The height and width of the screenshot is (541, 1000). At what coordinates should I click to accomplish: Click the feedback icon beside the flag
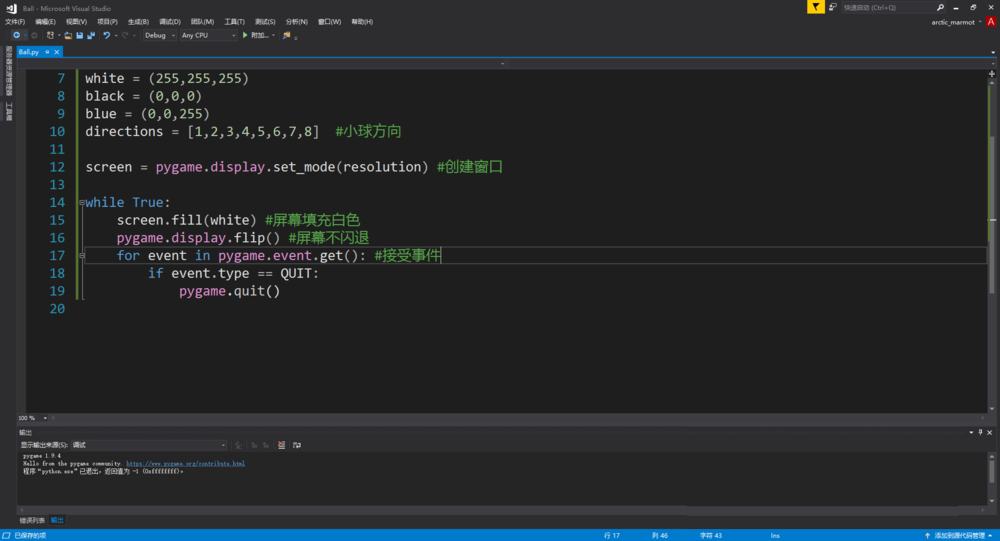(x=833, y=7)
